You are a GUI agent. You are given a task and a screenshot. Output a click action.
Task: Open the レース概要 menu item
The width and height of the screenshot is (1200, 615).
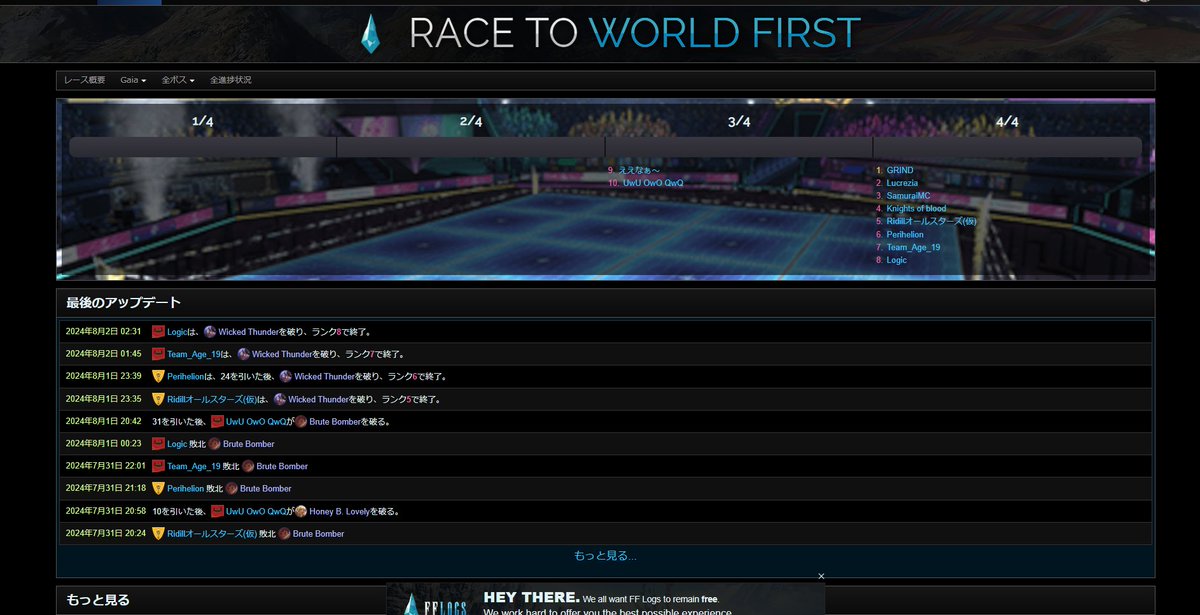click(x=84, y=80)
